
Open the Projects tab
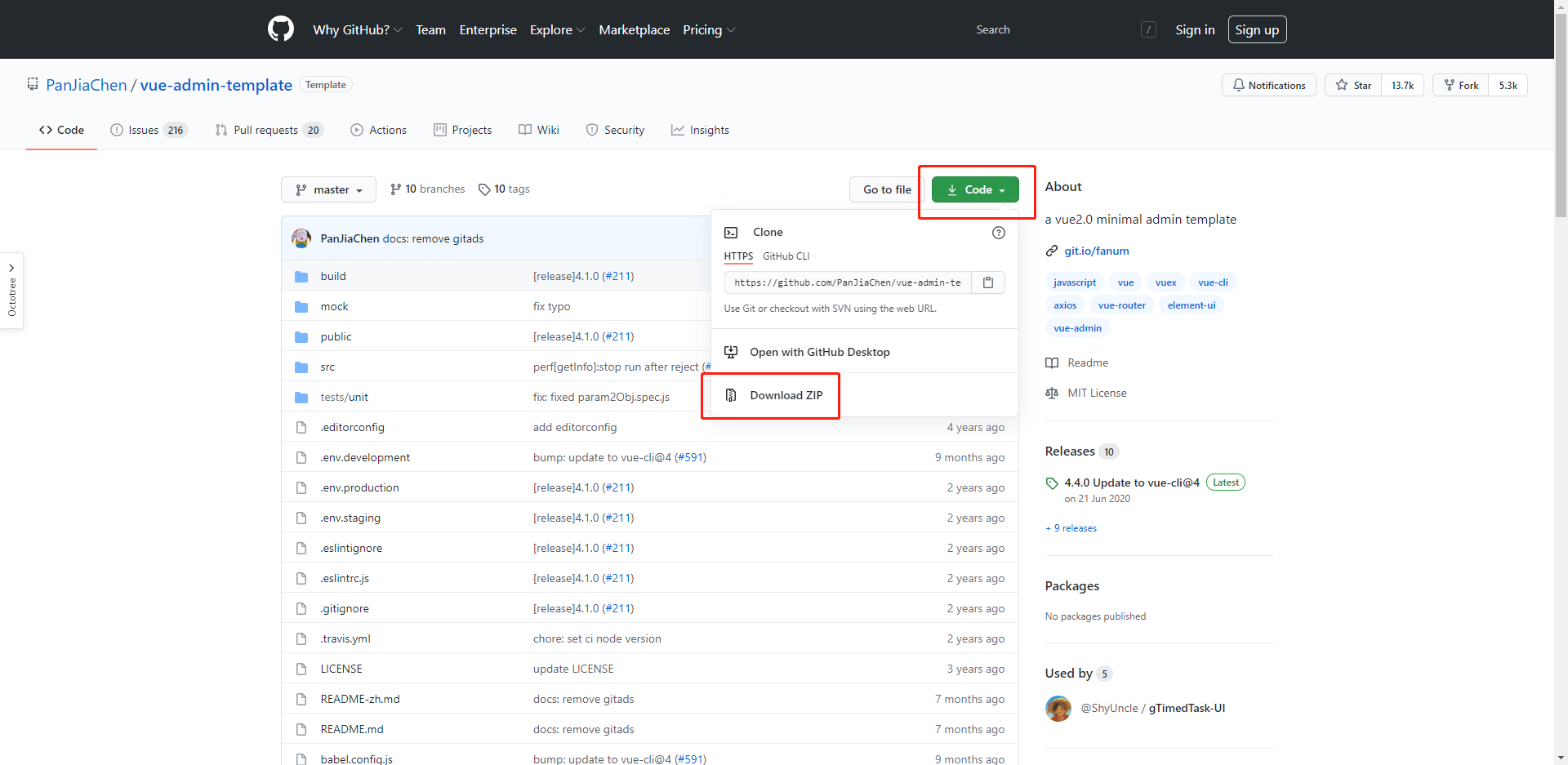(x=462, y=130)
